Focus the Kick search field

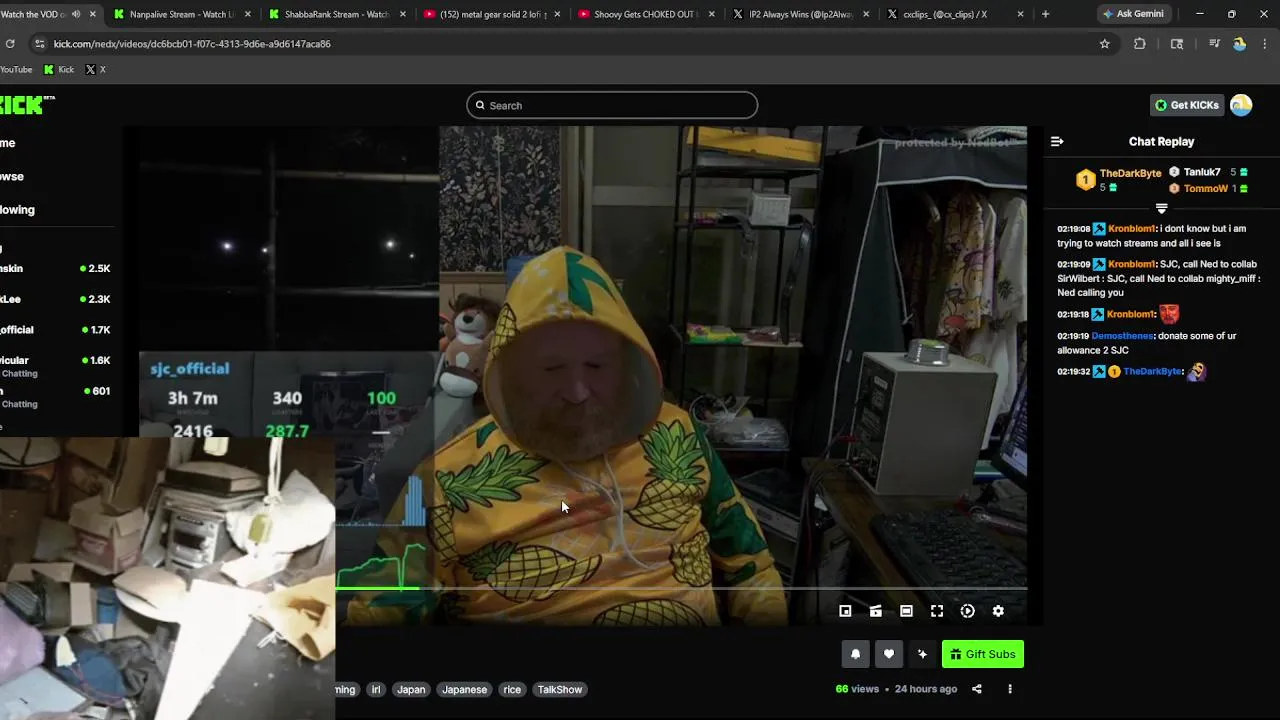pos(612,105)
